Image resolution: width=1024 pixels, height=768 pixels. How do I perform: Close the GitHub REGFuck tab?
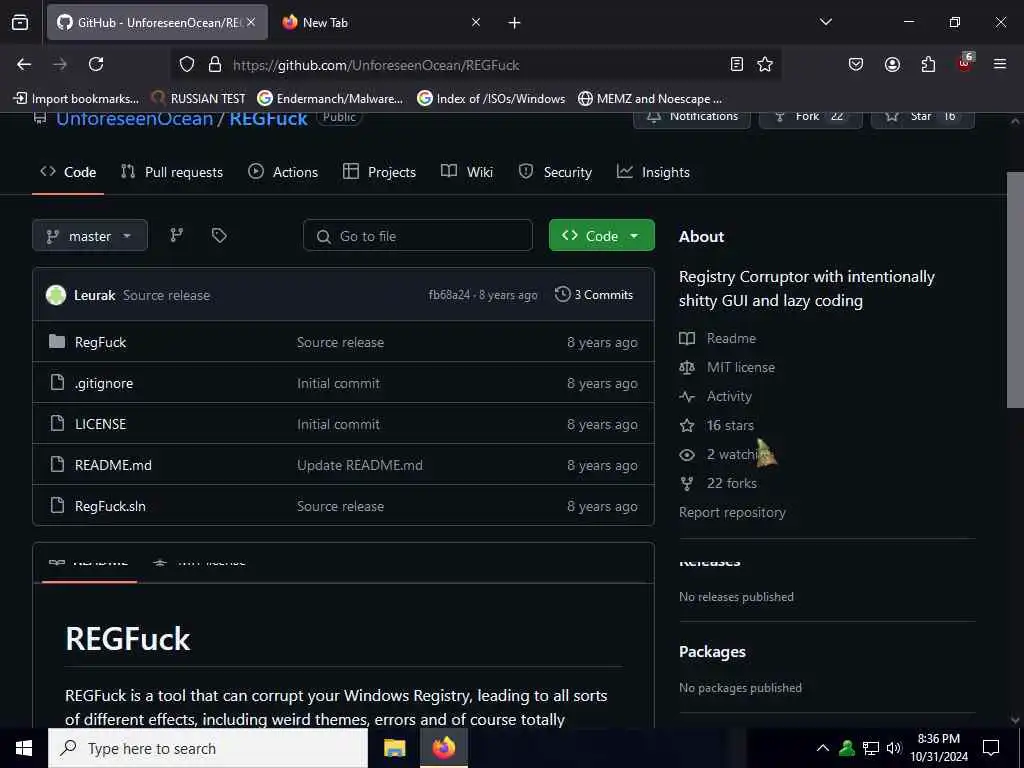pos(251,22)
